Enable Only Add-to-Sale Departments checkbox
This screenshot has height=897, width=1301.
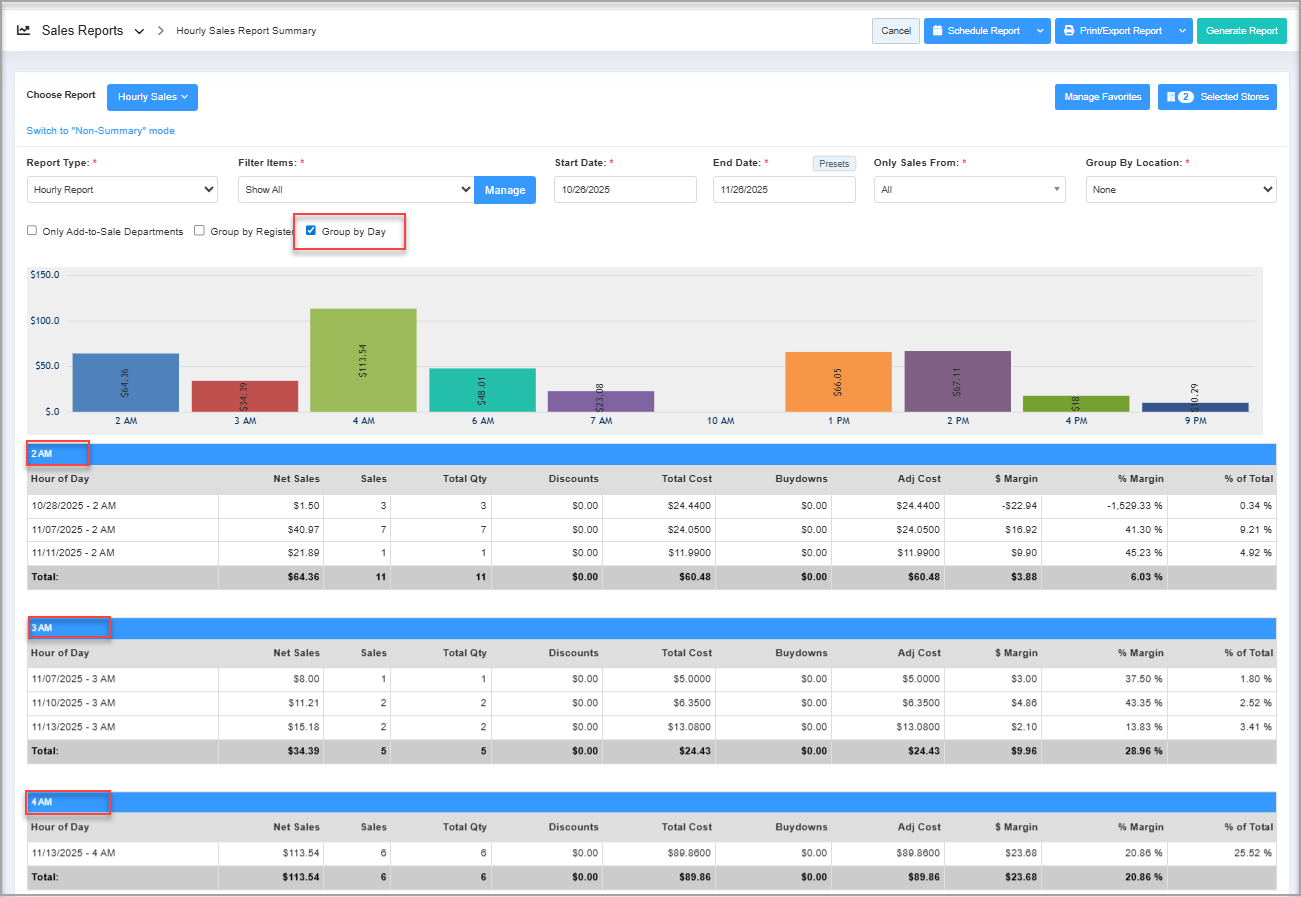33,231
